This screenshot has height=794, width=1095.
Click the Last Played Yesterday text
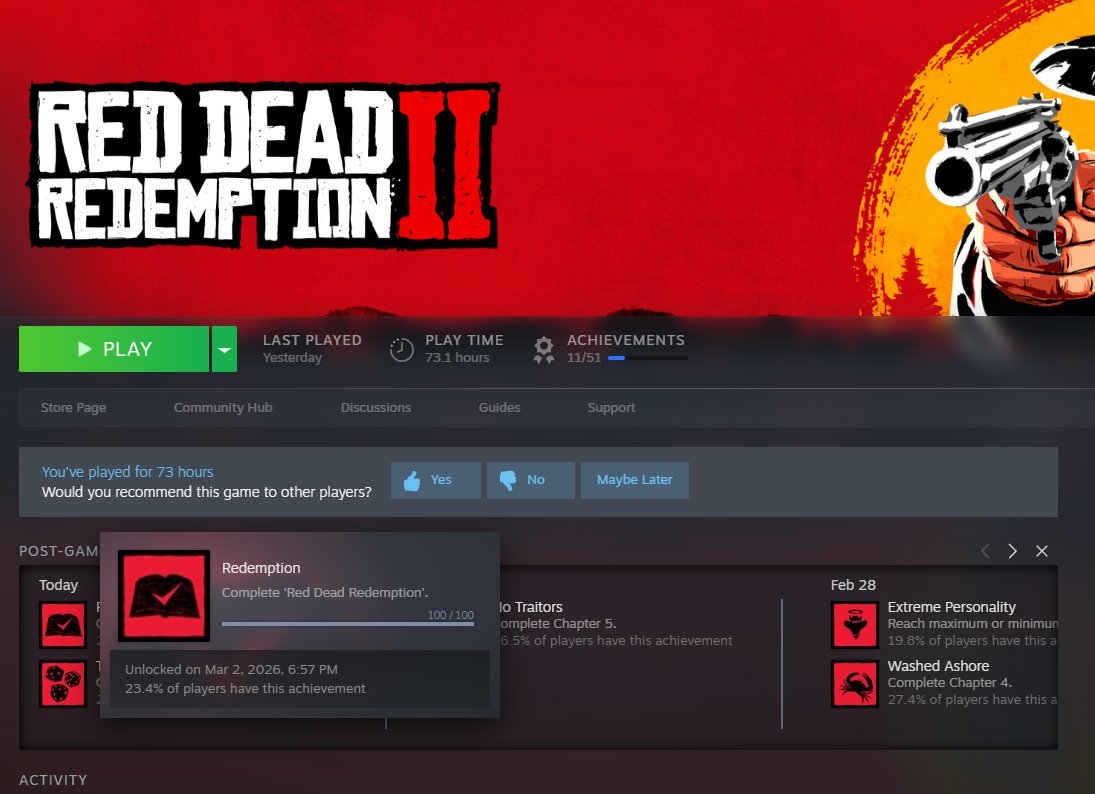[312, 348]
